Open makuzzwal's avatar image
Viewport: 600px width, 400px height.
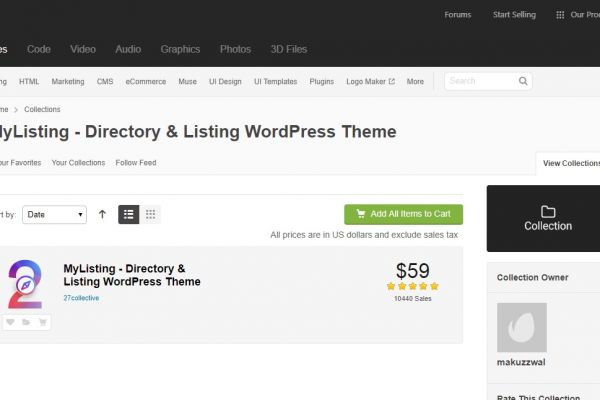(522, 327)
